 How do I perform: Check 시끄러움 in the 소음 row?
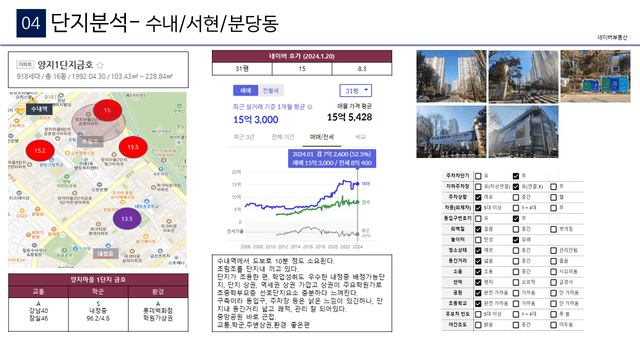(x=553, y=271)
